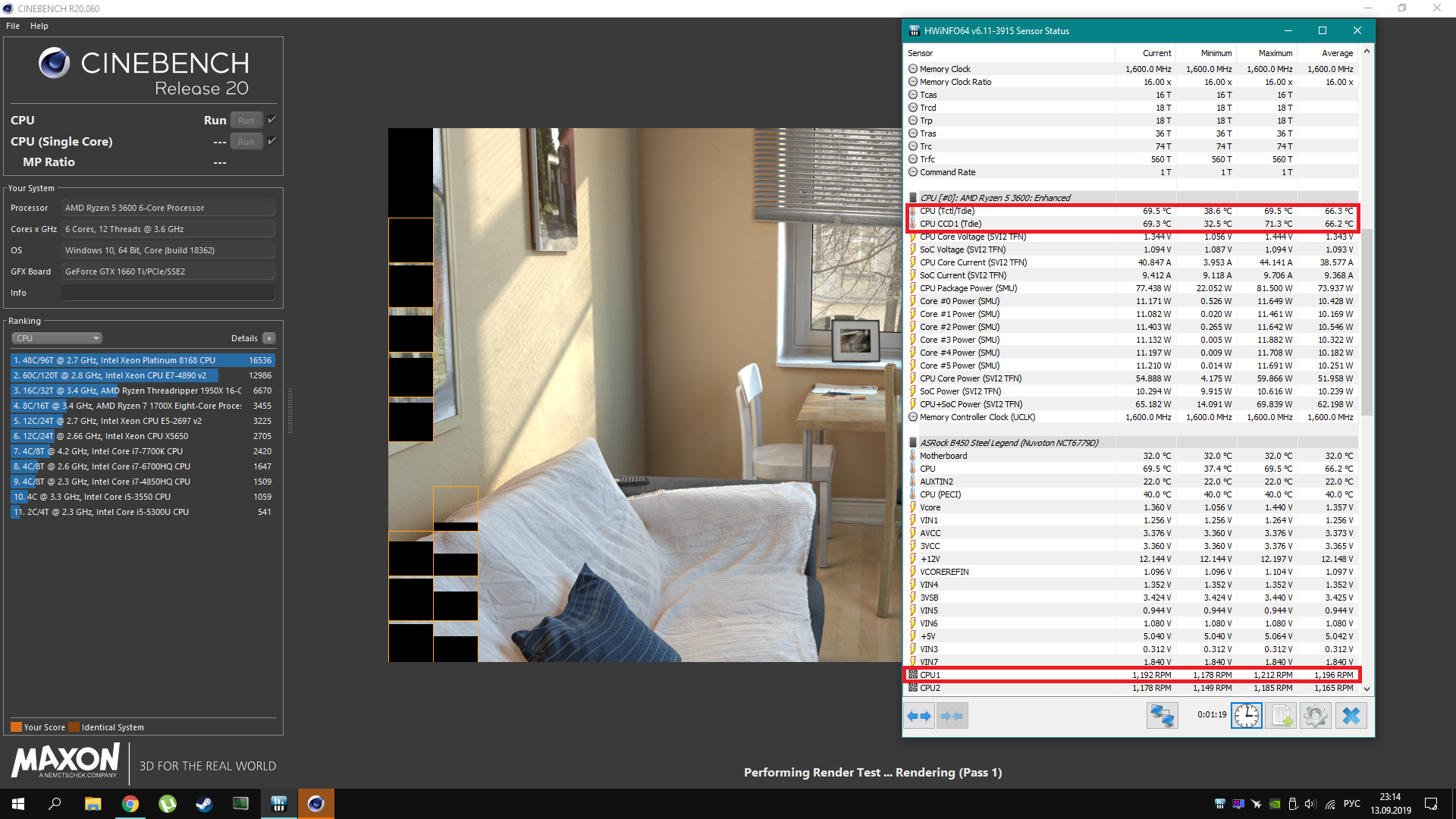
Task: Open Steam from the taskbar
Action: coord(204,804)
